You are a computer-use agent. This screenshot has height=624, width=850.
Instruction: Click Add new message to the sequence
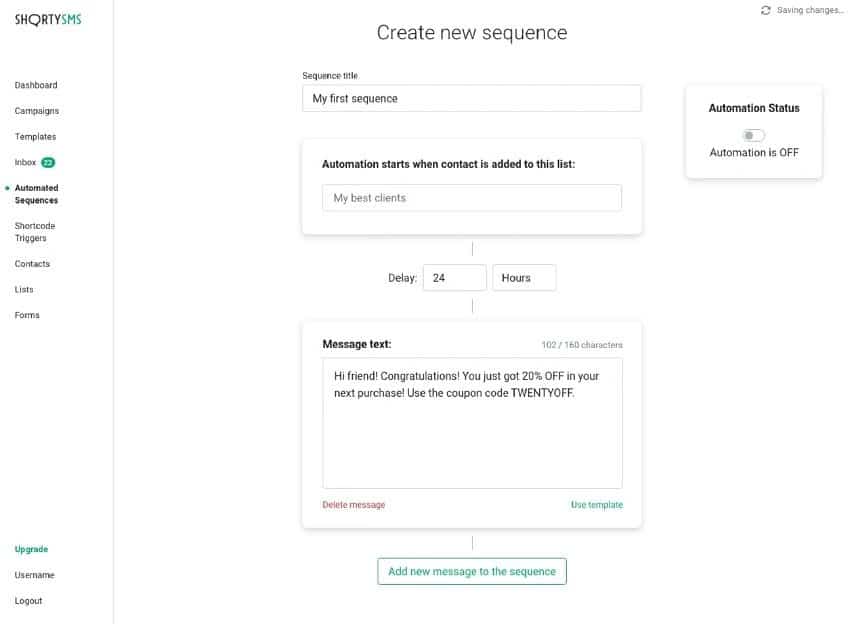pyautogui.click(x=472, y=571)
